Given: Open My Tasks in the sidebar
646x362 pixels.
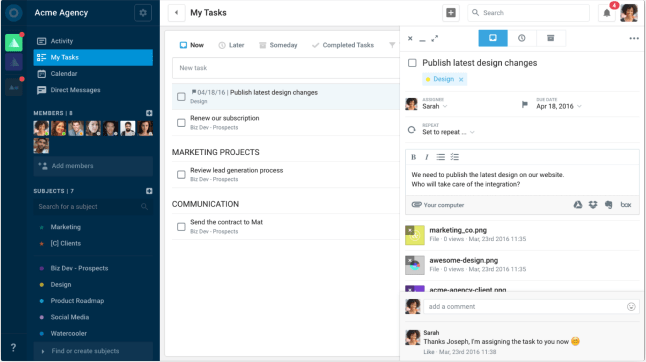Looking at the screenshot, I should pos(93,57).
